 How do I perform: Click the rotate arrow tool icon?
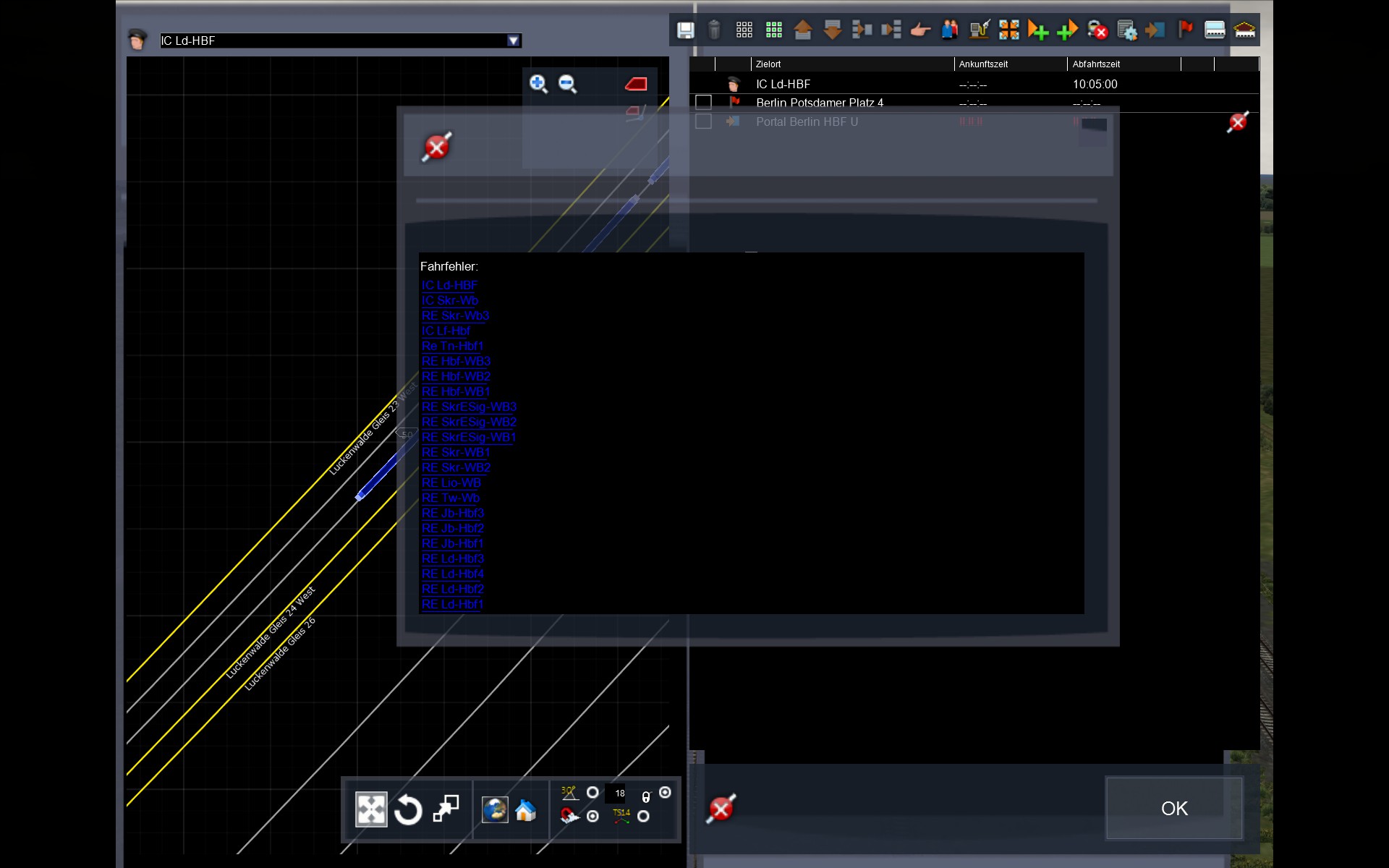(x=408, y=809)
